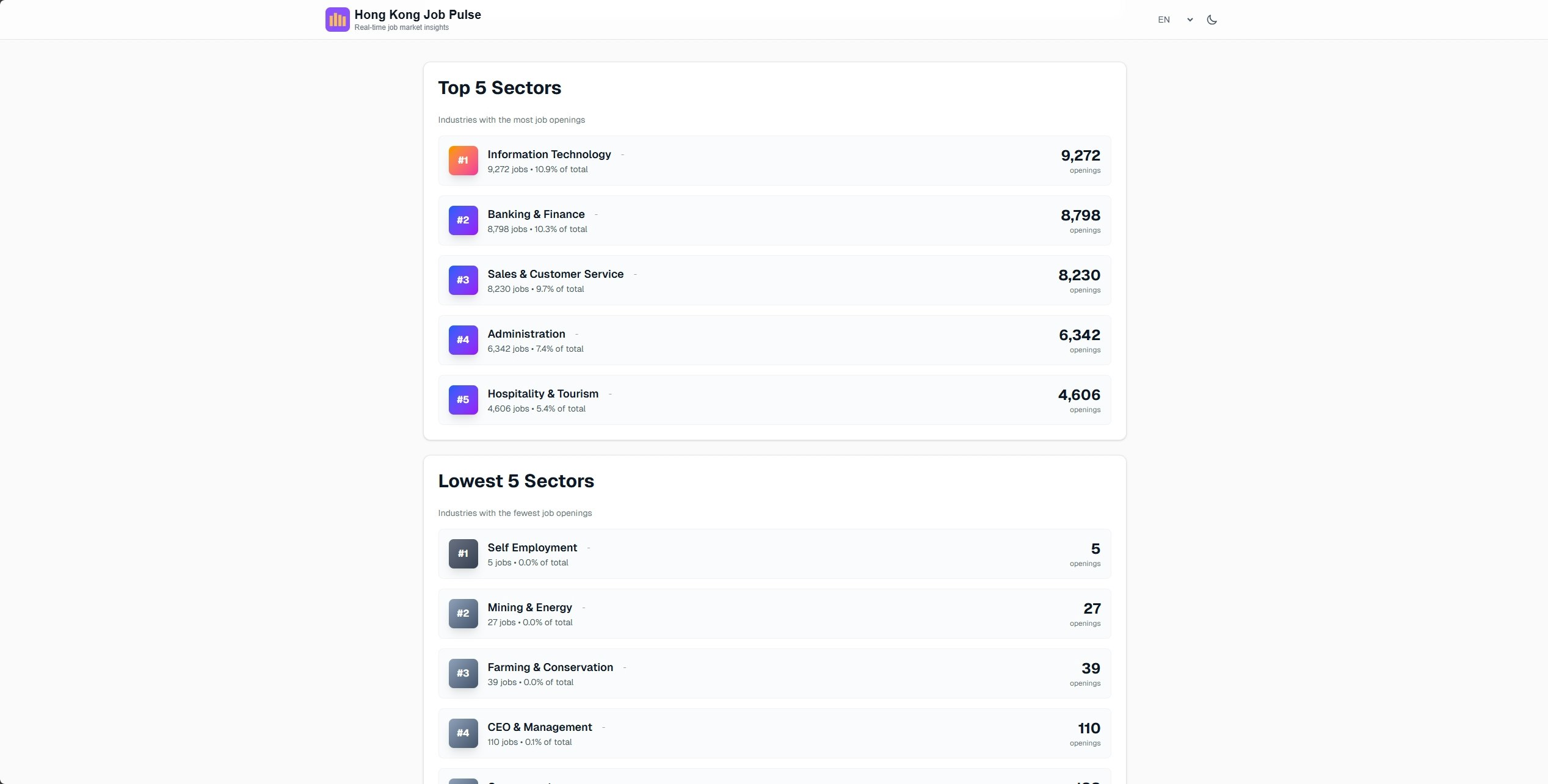Click the #4 badge for CEO & Management
This screenshot has height=784, width=1548.
[463, 733]
